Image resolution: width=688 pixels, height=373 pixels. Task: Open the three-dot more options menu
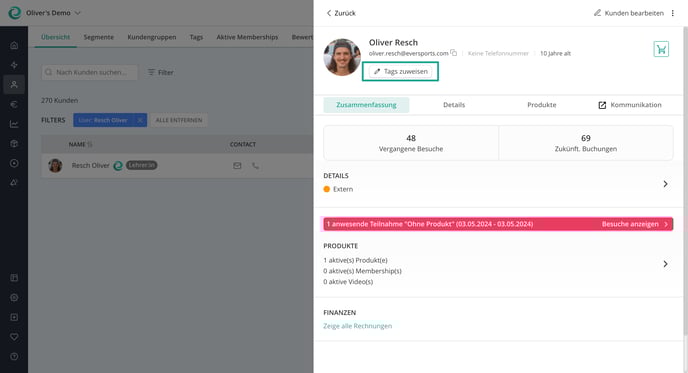coord(673,13)
